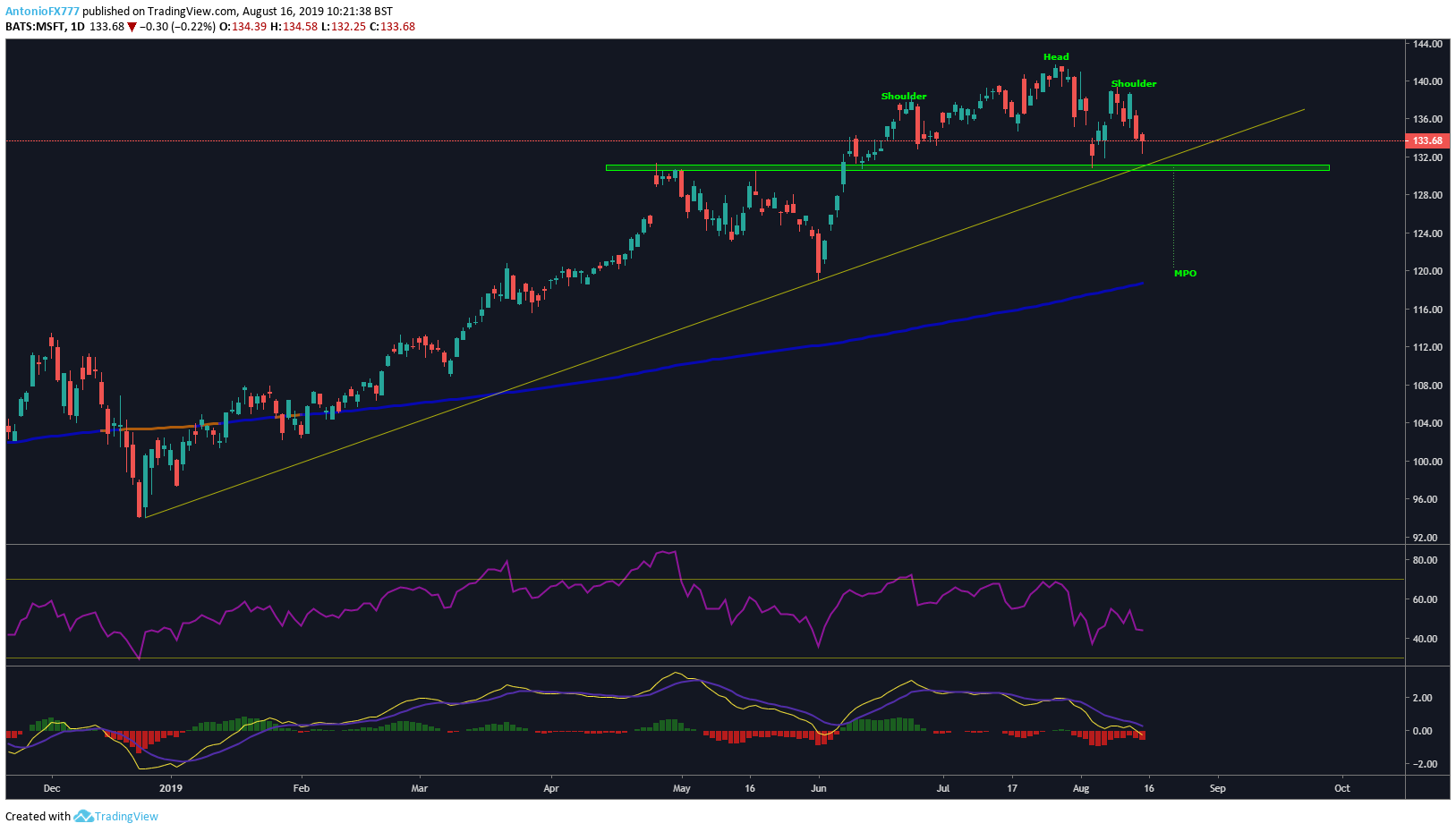Open the TradingView link in footer
This screenshot has height=832, width=1456.
pos(126,816)
